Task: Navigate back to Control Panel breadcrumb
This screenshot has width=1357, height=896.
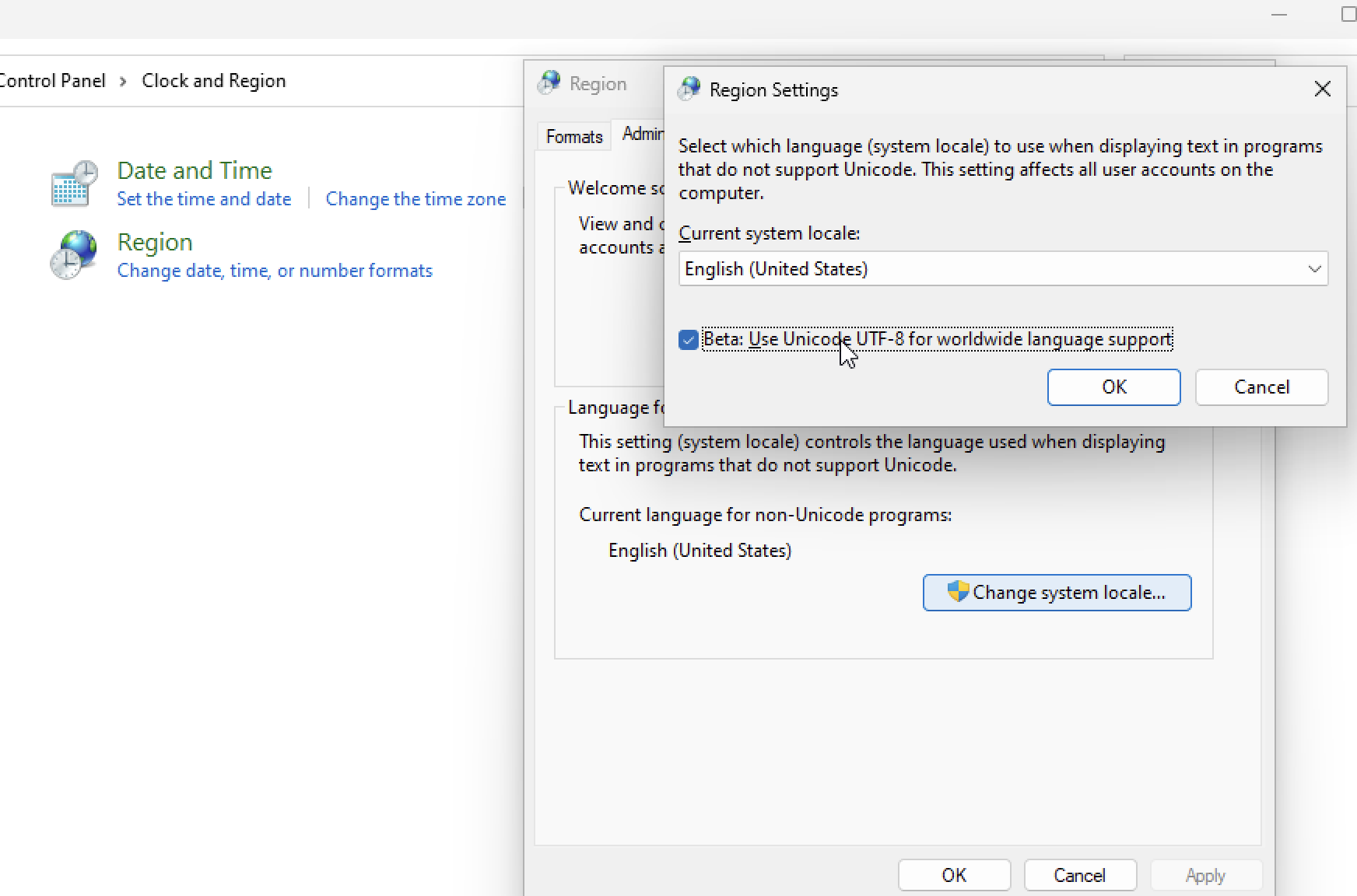Action: [52, 80]
